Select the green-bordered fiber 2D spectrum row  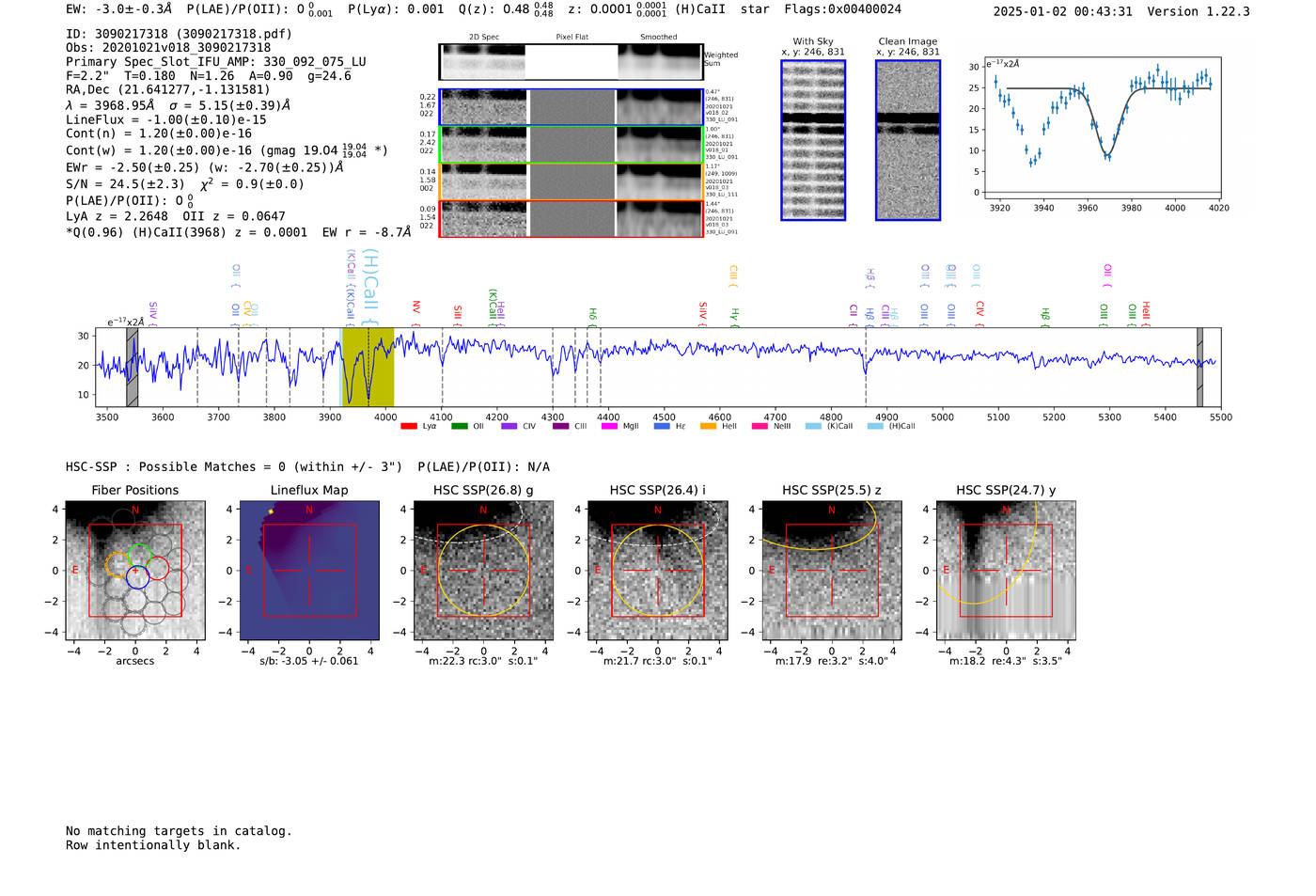572,145
